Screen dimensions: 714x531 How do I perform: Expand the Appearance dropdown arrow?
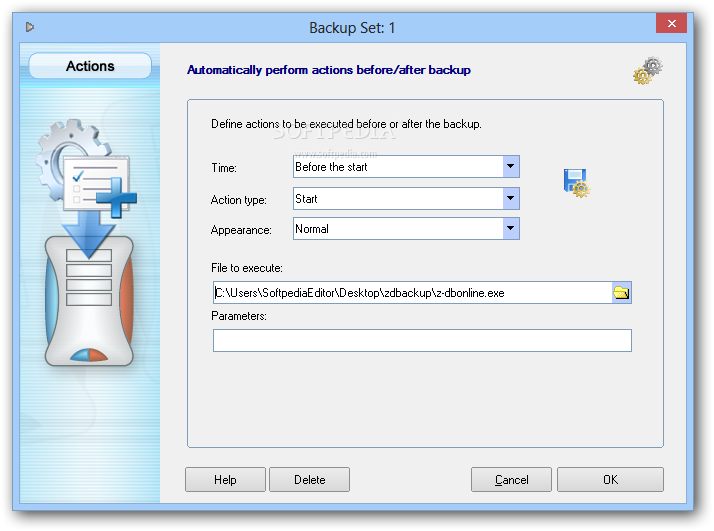tap(511, 228)
